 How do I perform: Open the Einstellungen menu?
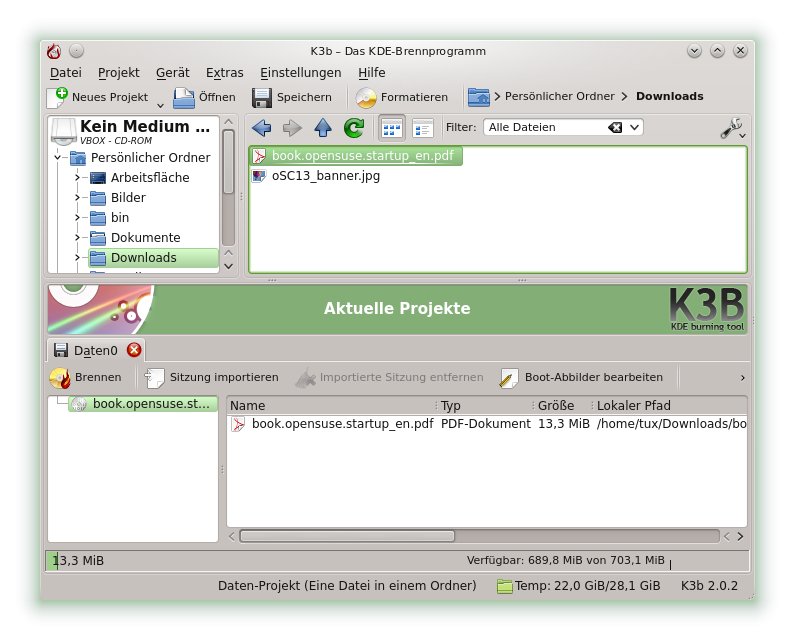pos(300,73)
